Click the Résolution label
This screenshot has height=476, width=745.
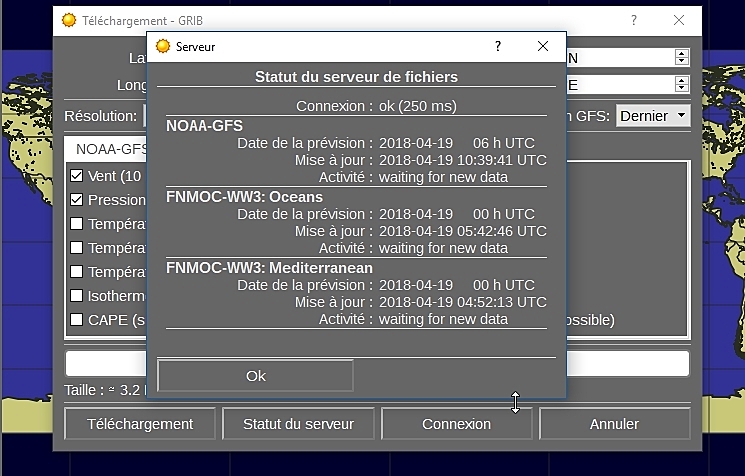[101, 116]
